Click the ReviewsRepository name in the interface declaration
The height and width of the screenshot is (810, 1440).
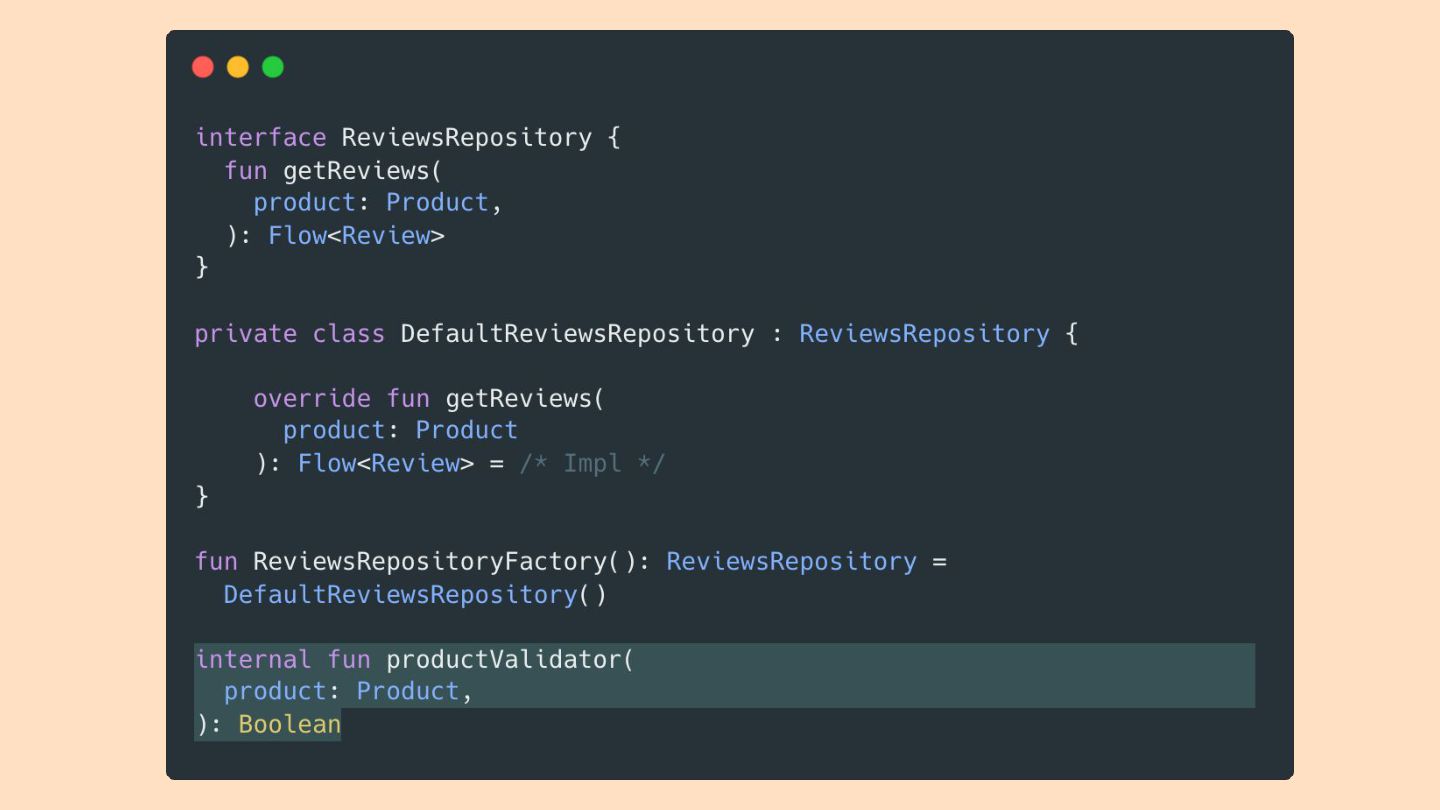pyautogui.click(x=466, y=137)
